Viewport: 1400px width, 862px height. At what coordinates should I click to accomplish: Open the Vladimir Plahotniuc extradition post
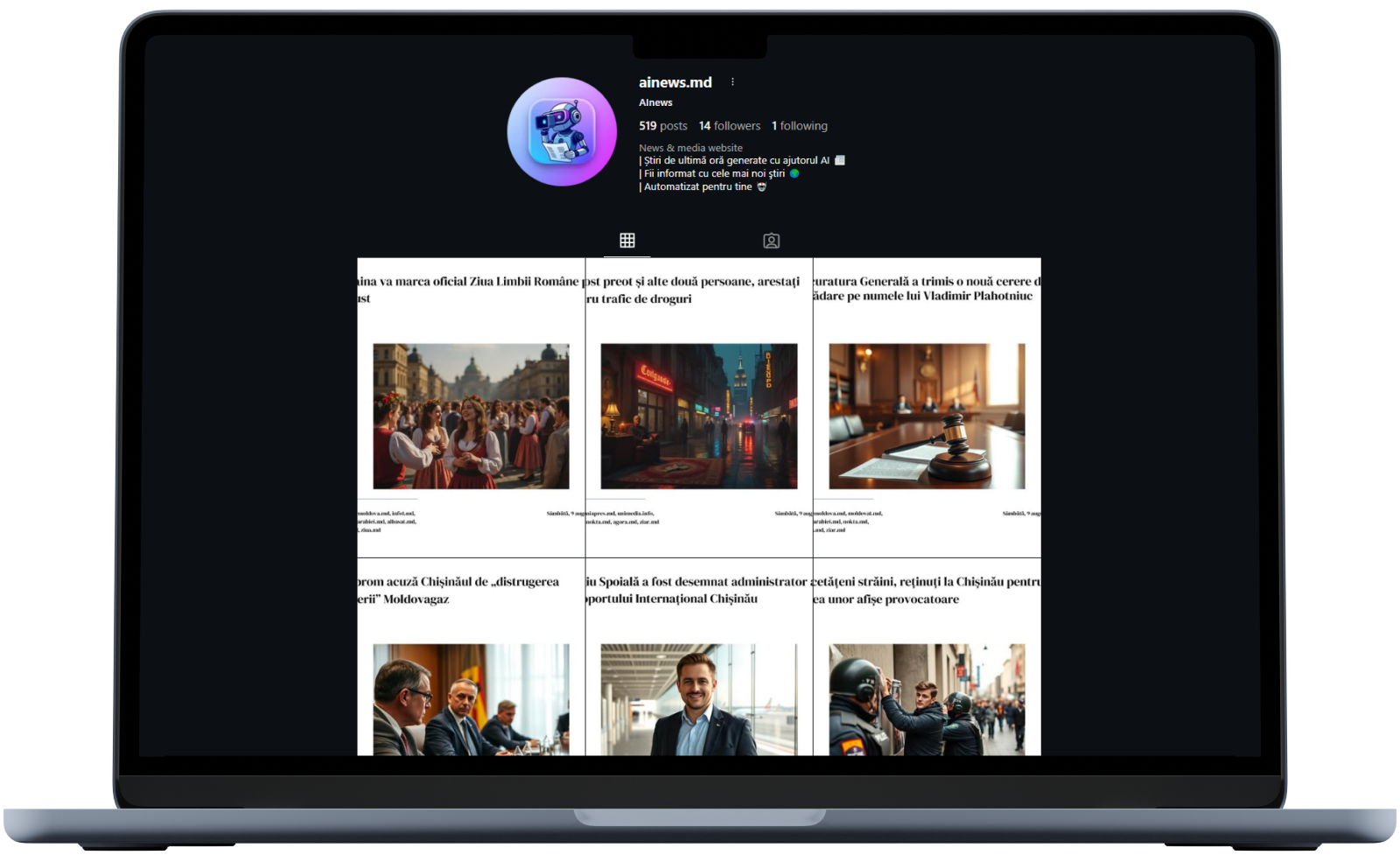927,408
